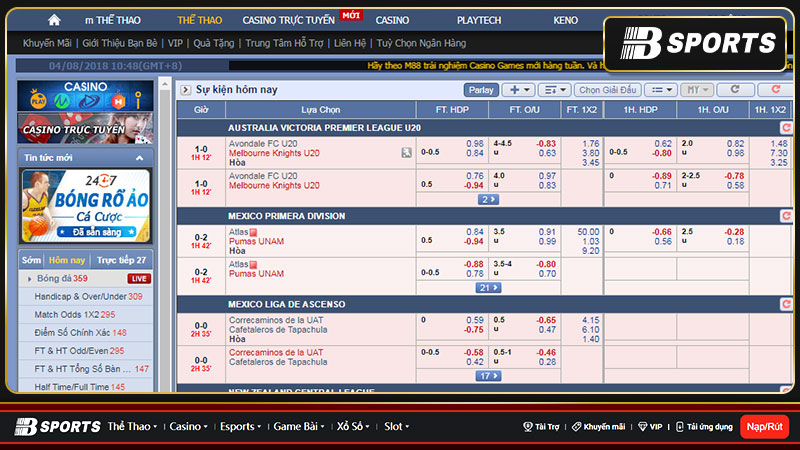
Task: Open Trung Tâm Hỗ Trợ link
Action: [x=284, y=43]
